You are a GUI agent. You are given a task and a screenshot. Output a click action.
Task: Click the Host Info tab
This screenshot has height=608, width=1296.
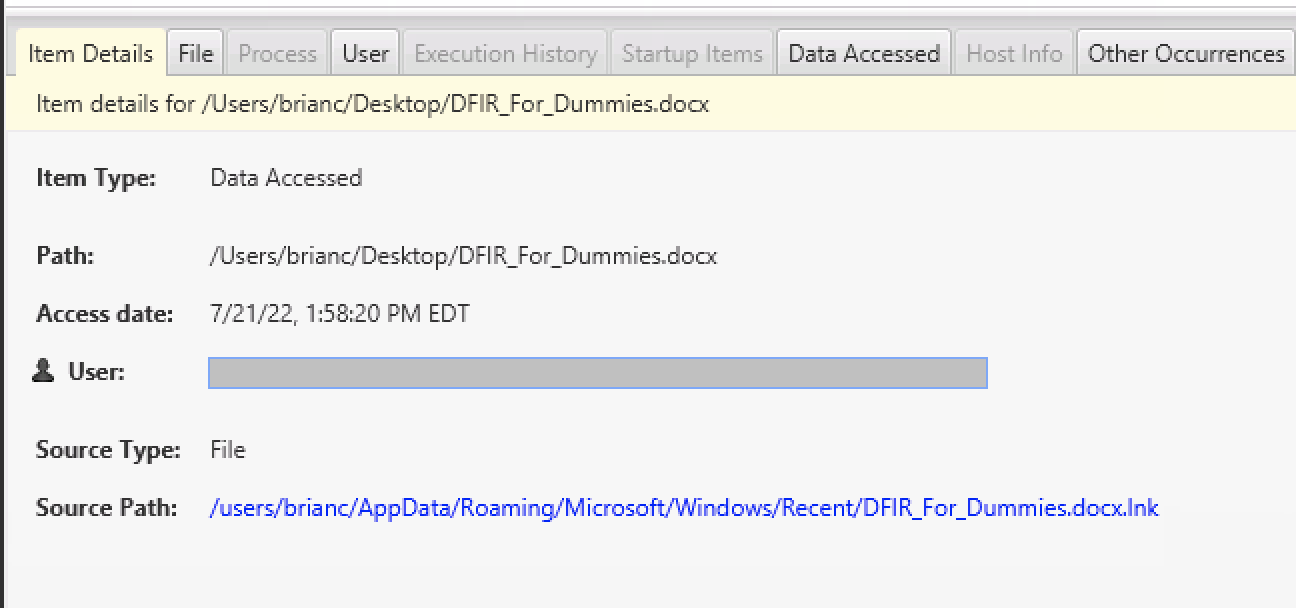pyautogui.click(x=1013, y=52)
